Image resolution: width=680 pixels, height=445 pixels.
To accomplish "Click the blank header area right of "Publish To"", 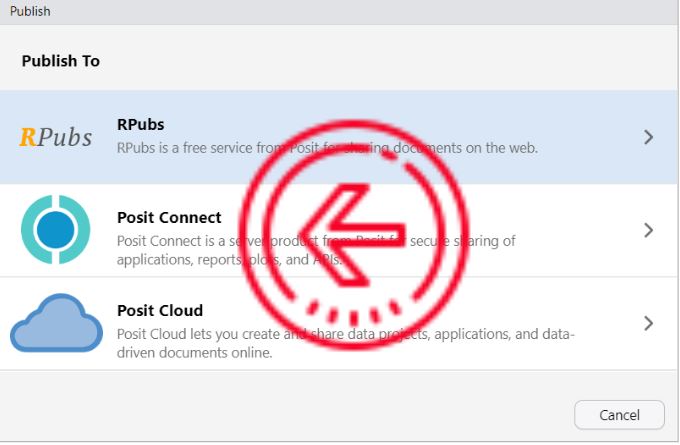I will pos(400,61).
